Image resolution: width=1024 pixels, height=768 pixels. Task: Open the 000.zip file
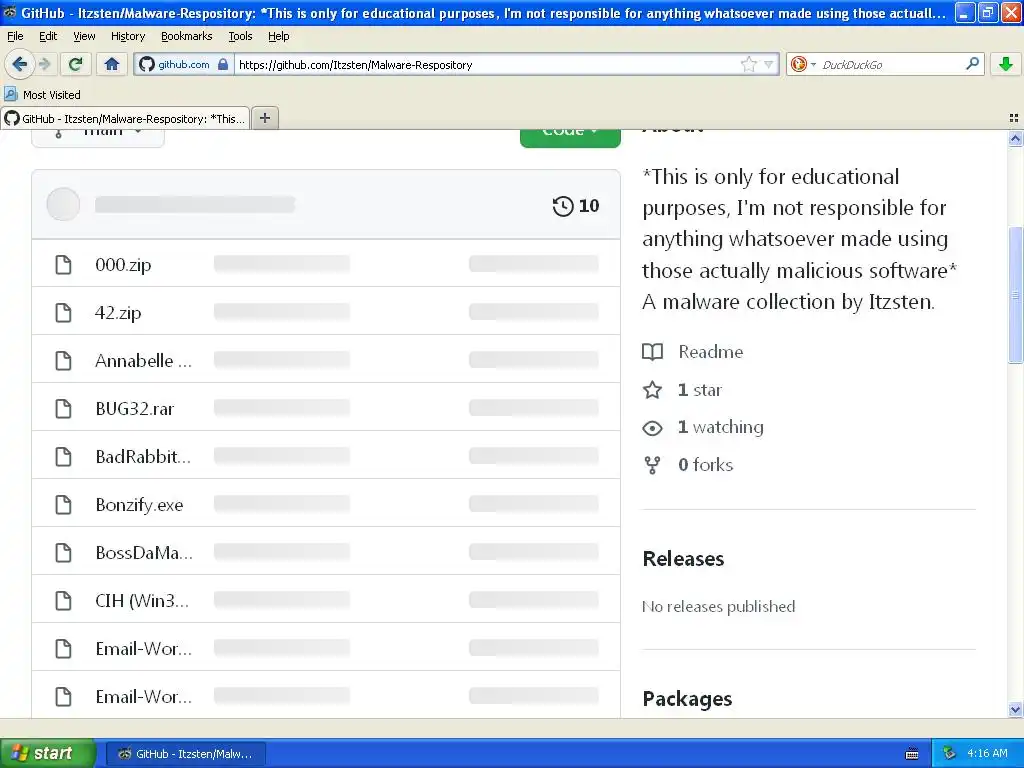tap(123, 264)
